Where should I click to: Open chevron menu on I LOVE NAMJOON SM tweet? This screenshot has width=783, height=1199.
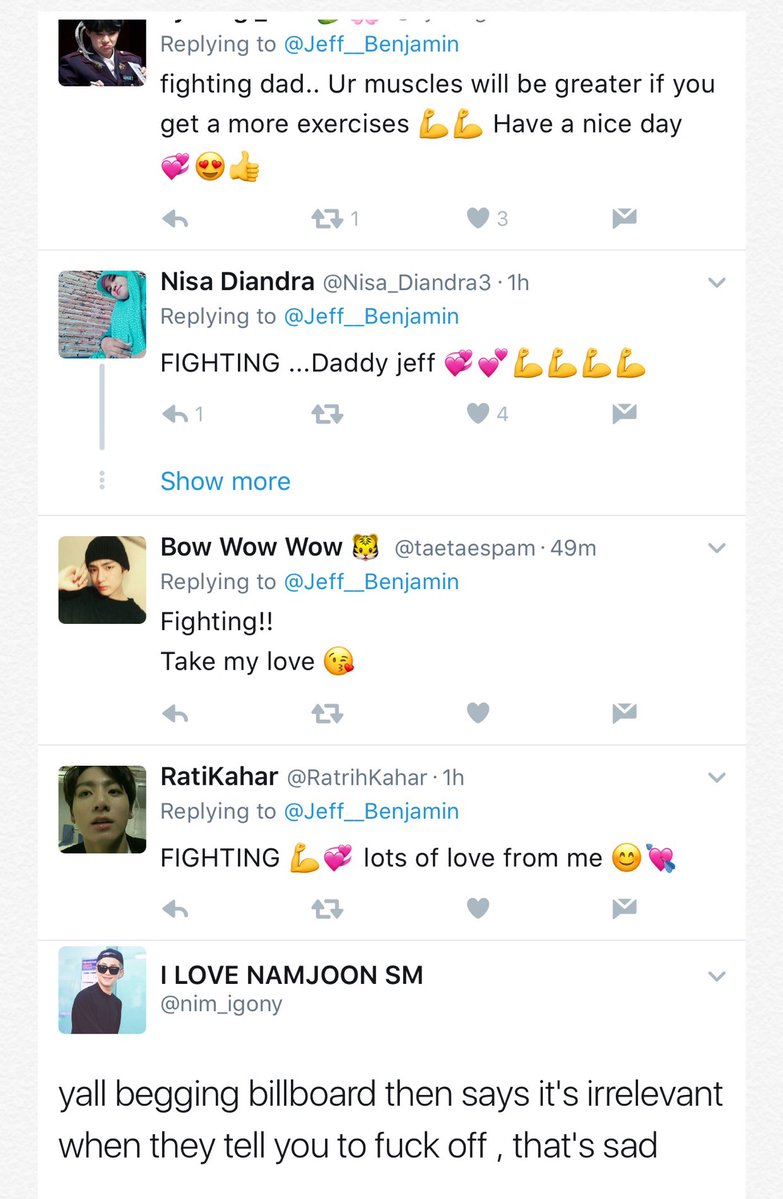point(716,975)
